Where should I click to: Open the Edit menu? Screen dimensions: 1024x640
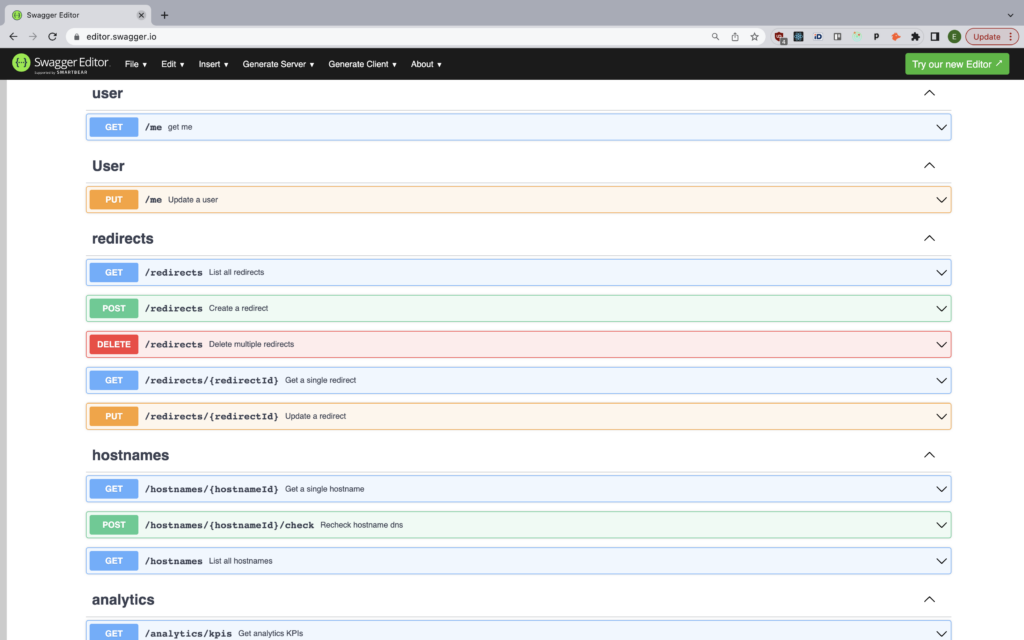point(172,64)
